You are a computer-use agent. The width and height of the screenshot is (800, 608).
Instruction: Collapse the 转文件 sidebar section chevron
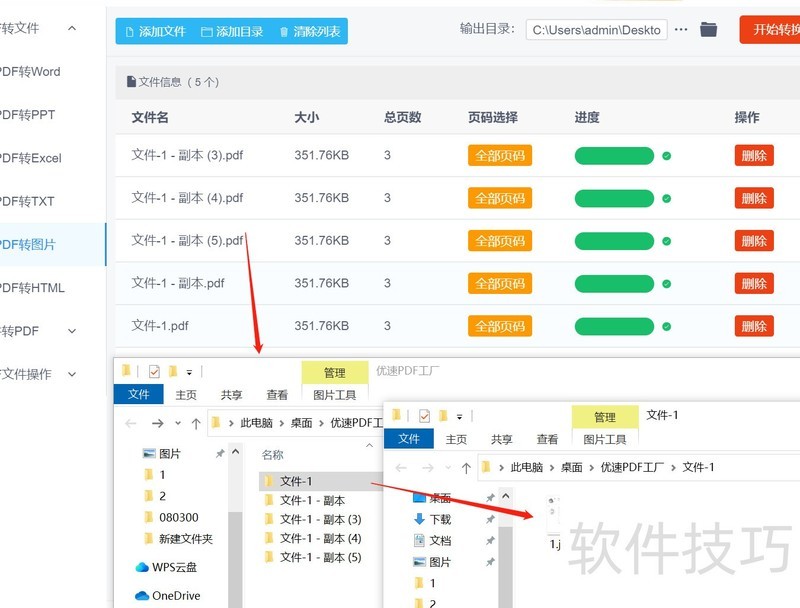[72, 29]
